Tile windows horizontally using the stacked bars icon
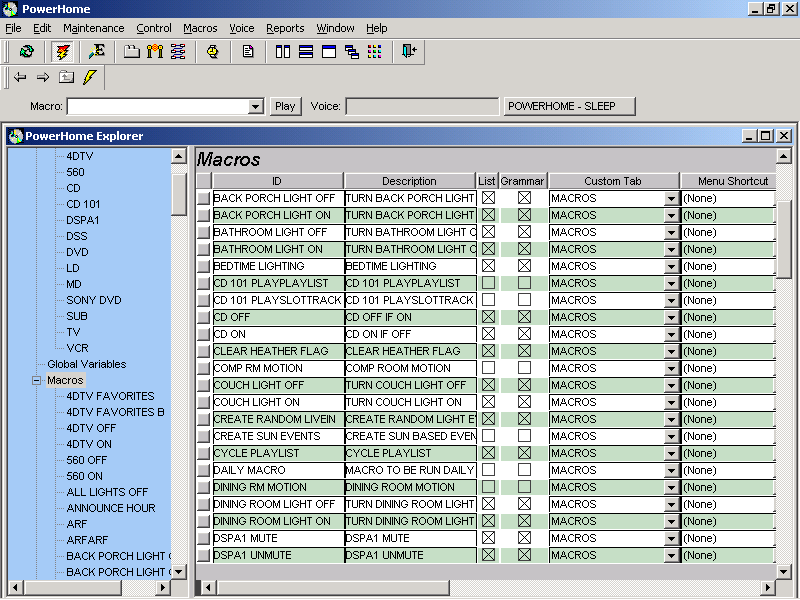The image size is (800, 600). pyautogui.click(x=306, y=52)
